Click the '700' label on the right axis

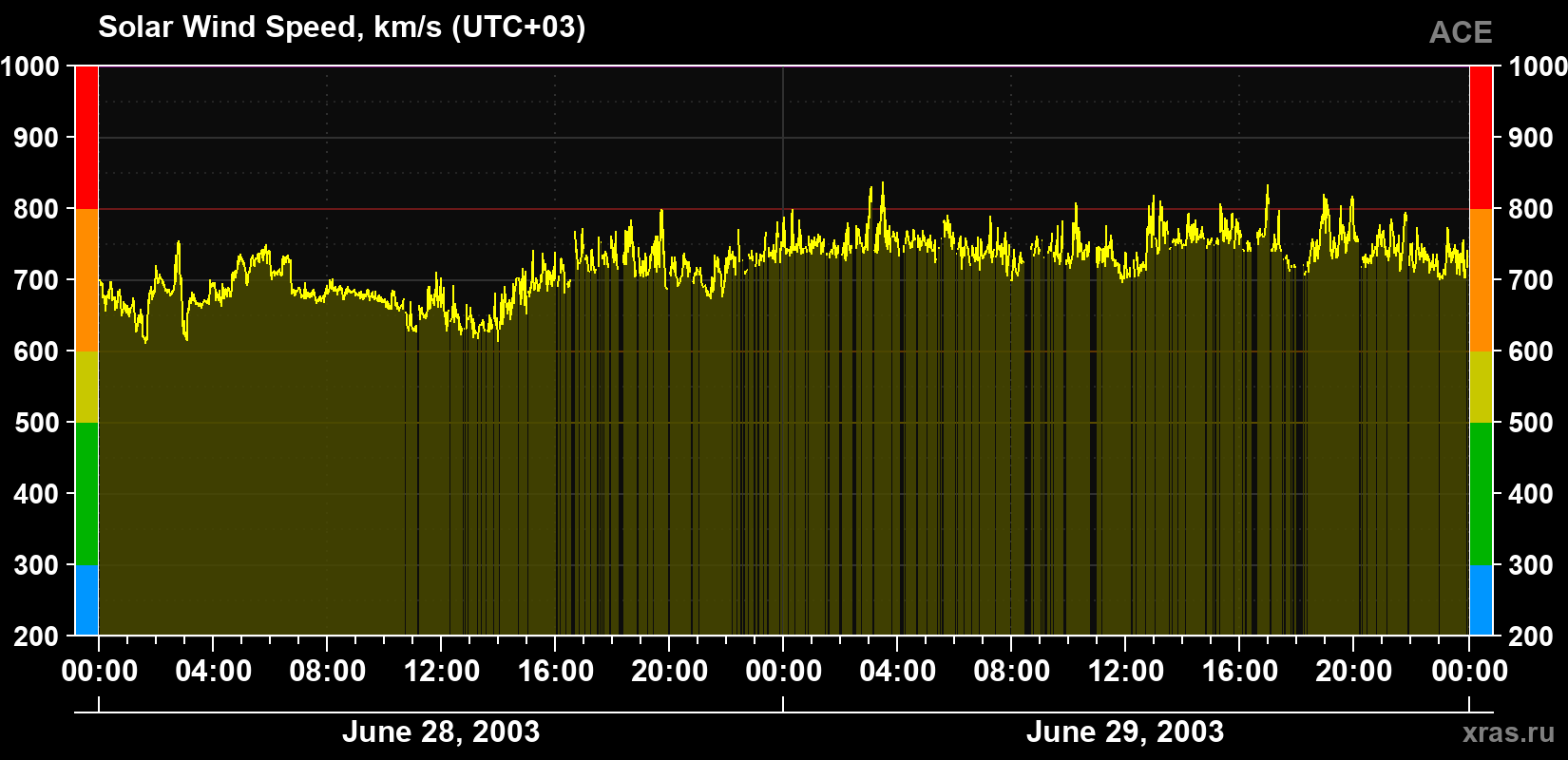[x=1531, y=280]
